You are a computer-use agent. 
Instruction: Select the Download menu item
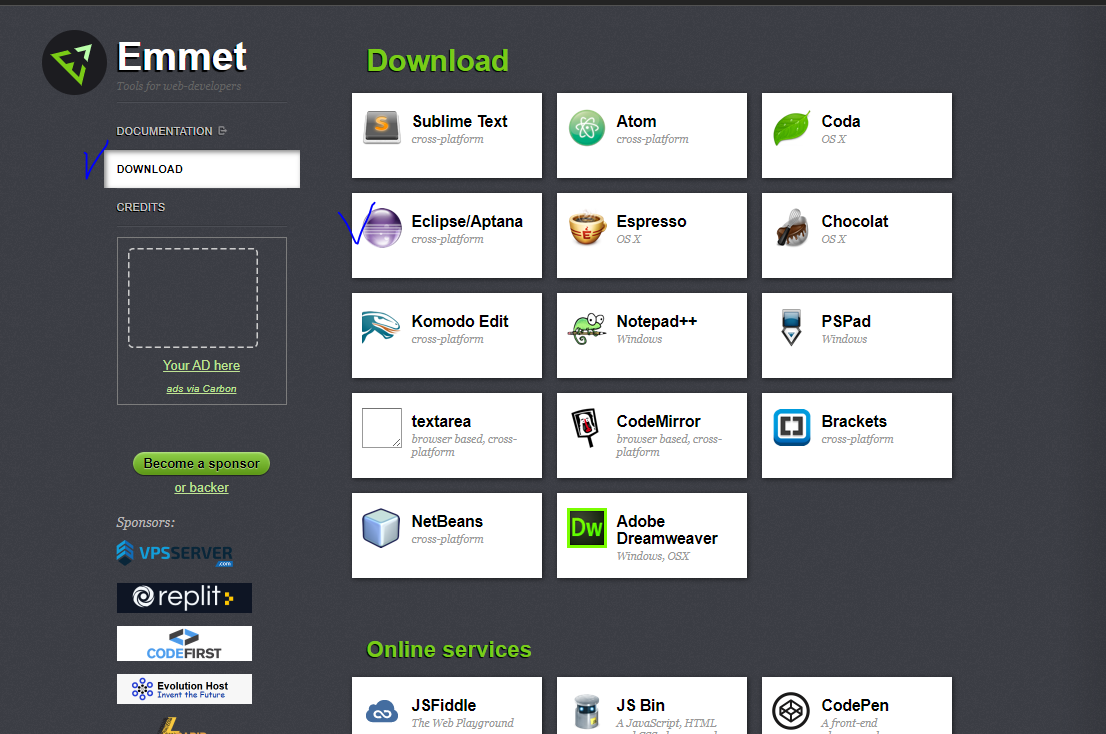click(x=202, y=169)
